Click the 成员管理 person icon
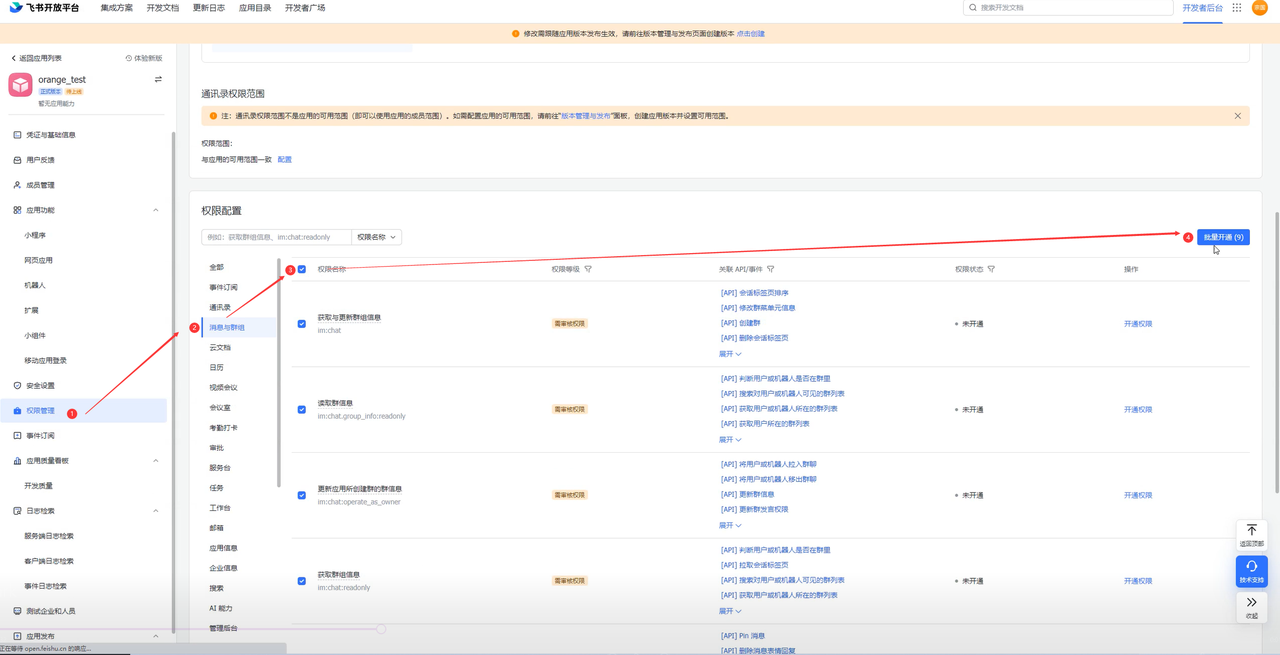Screen dimensions: 1280x655 (x=17, y=185)
